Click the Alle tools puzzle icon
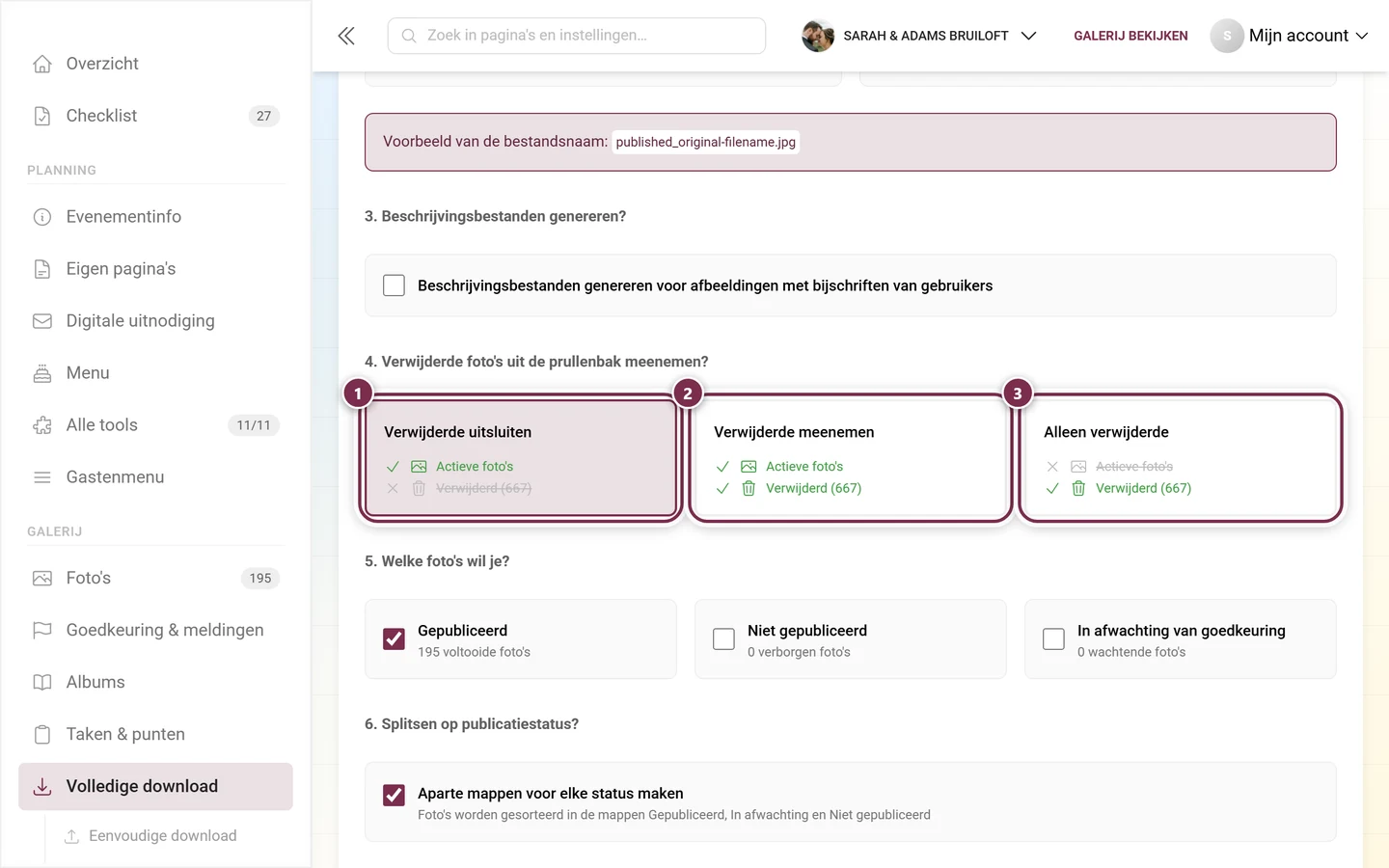The width and height of the screenshot is (1389, 868). (x=42, y=425)
